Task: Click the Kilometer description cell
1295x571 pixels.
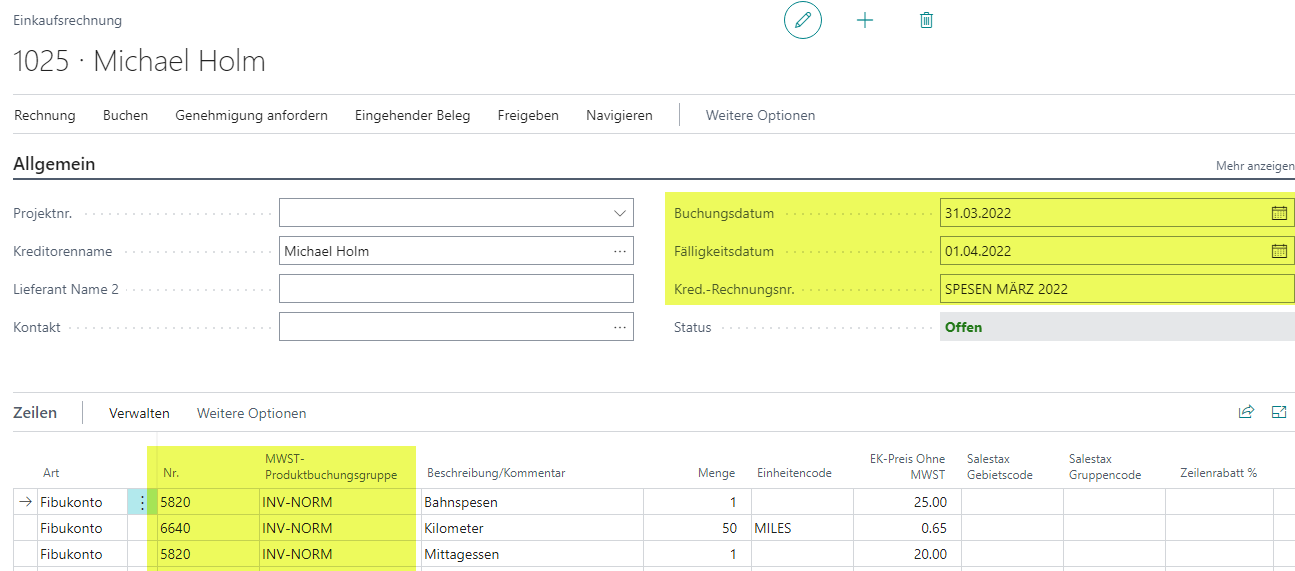Action: pyautogui.click(x=531, y=528)
